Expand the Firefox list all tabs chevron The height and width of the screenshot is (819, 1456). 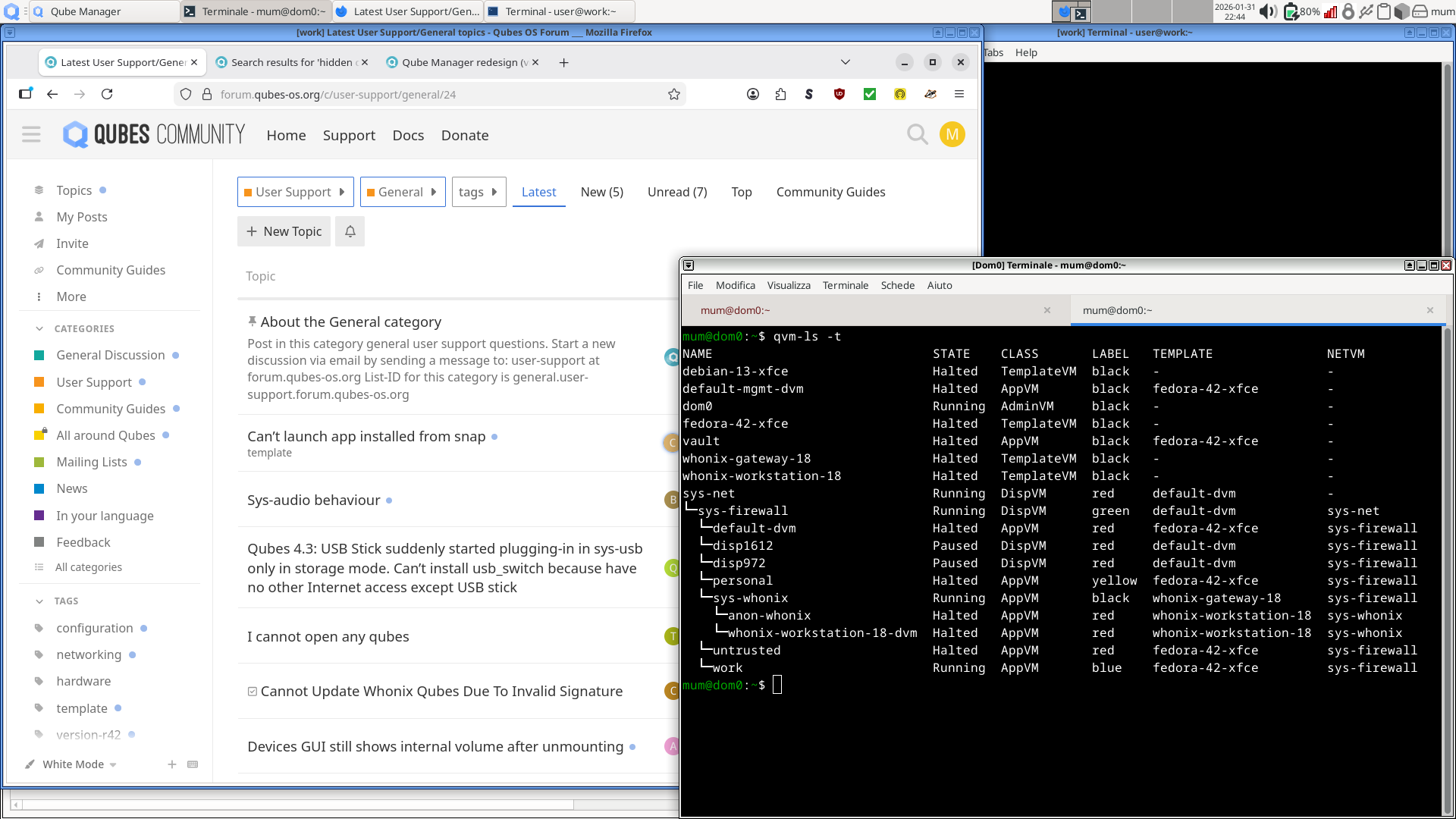[846, 62]
